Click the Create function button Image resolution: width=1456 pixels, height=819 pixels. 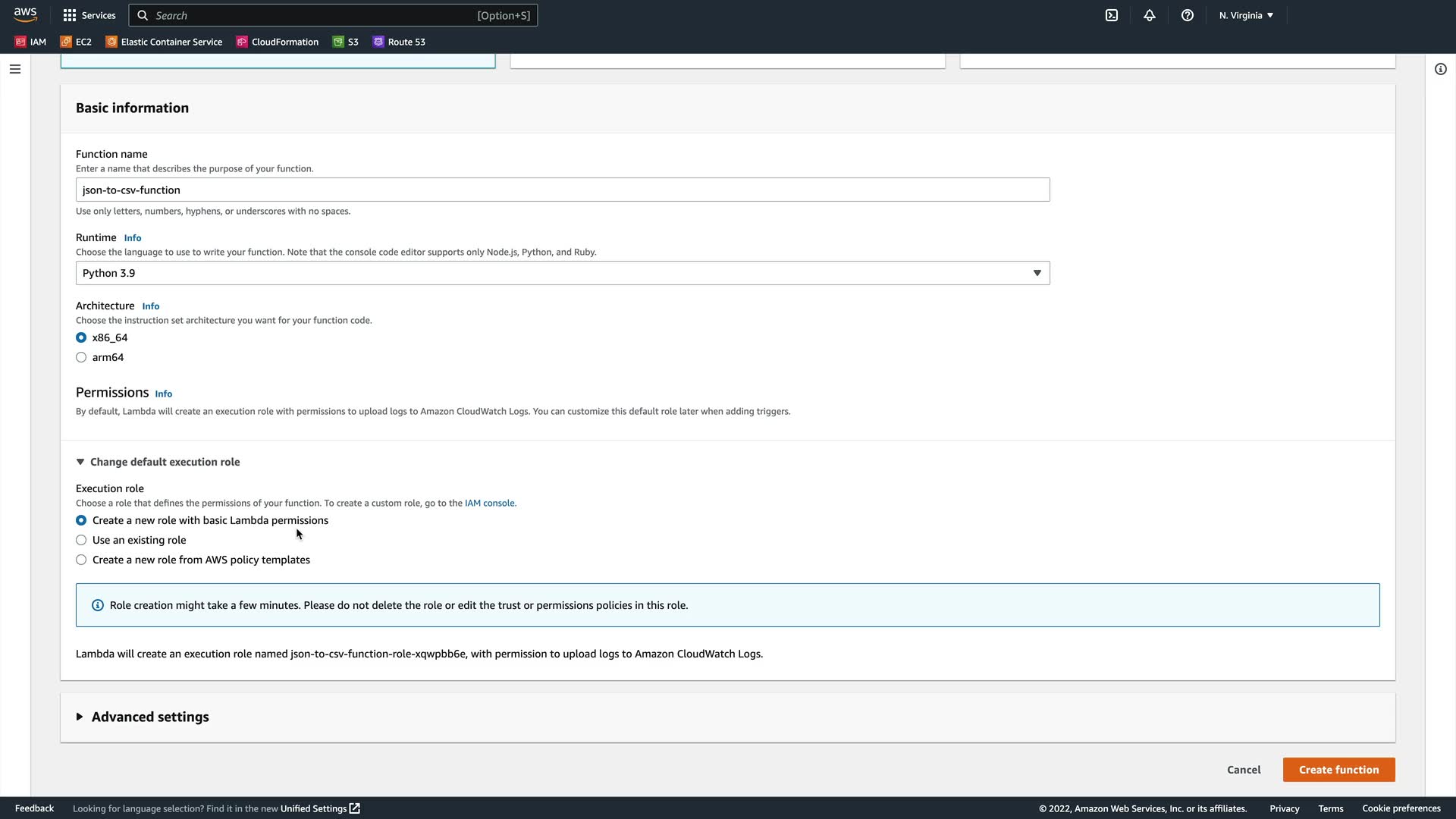point(1338,770)
